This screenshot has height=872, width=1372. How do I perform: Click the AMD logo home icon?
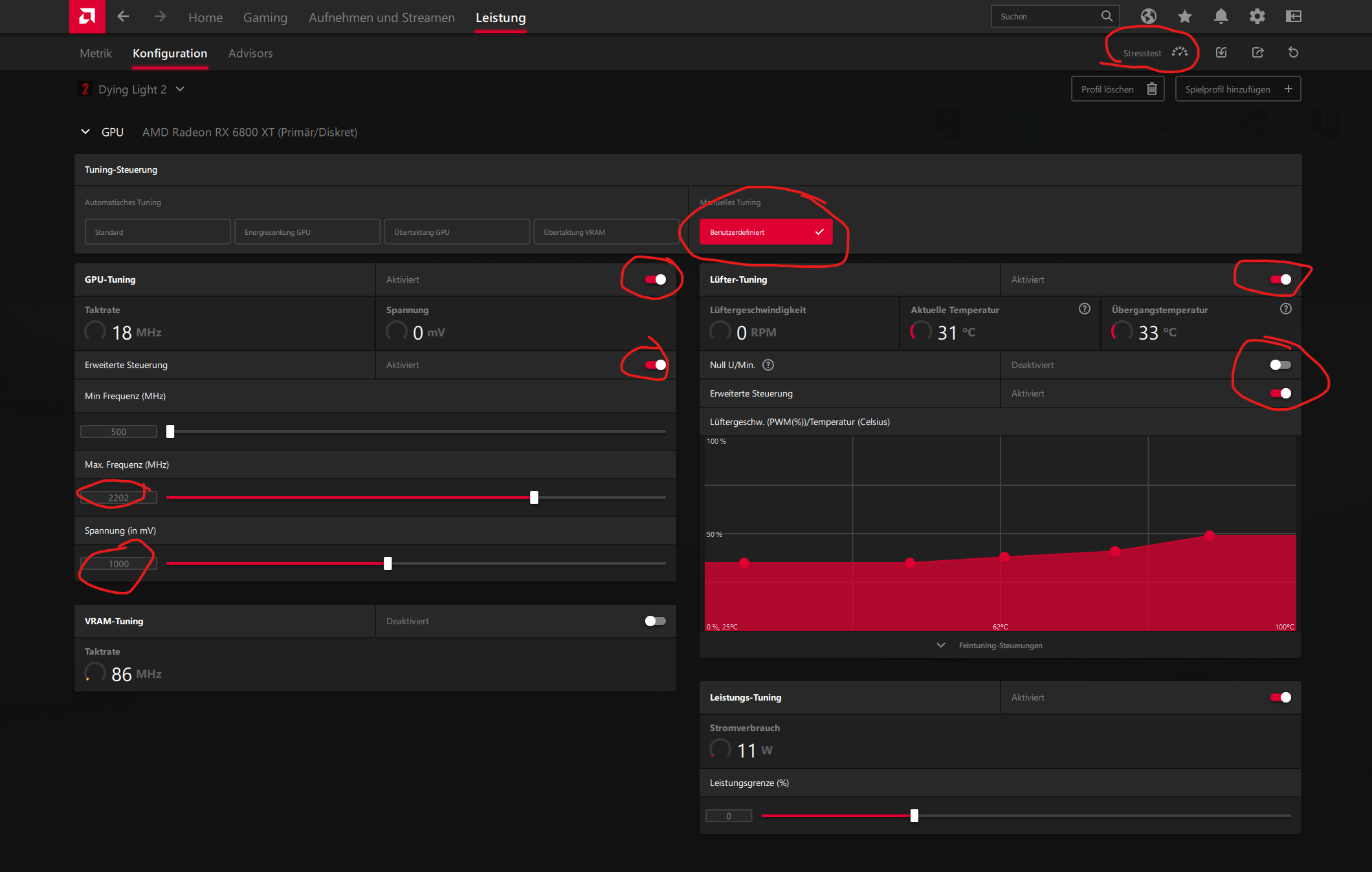[x=87, y=16]
